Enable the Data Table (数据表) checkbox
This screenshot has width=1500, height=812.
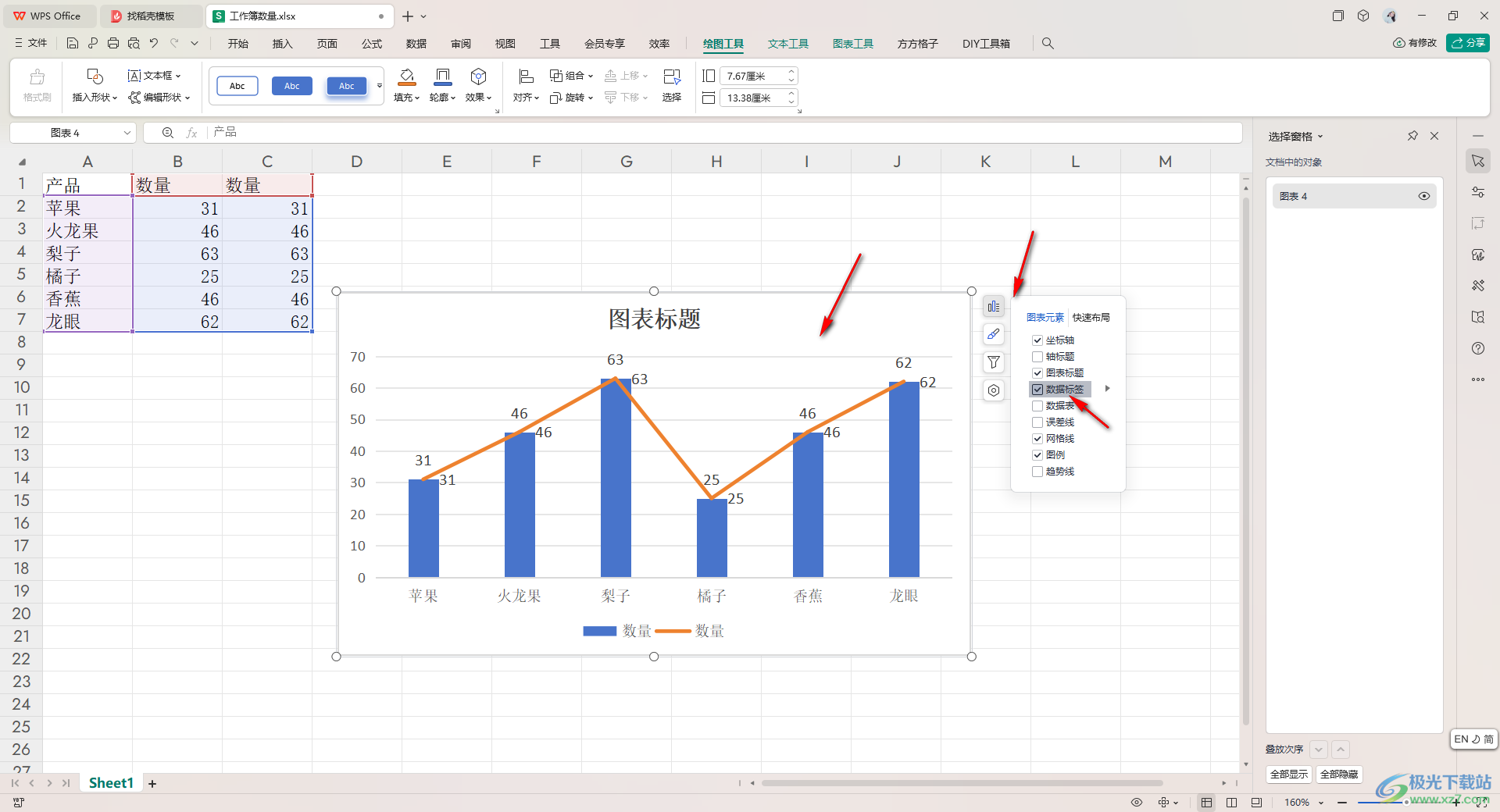click(1037, 406)
